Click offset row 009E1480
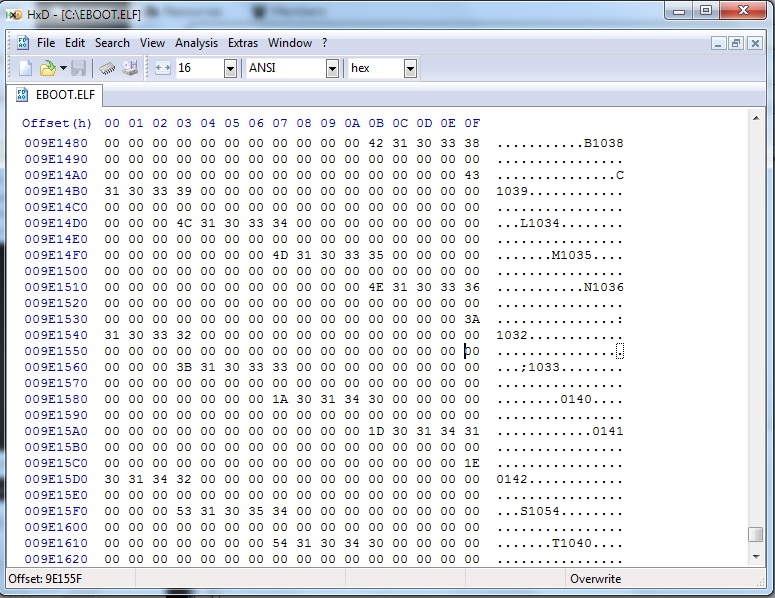775x598 pixels. click(x=56, y=143)
